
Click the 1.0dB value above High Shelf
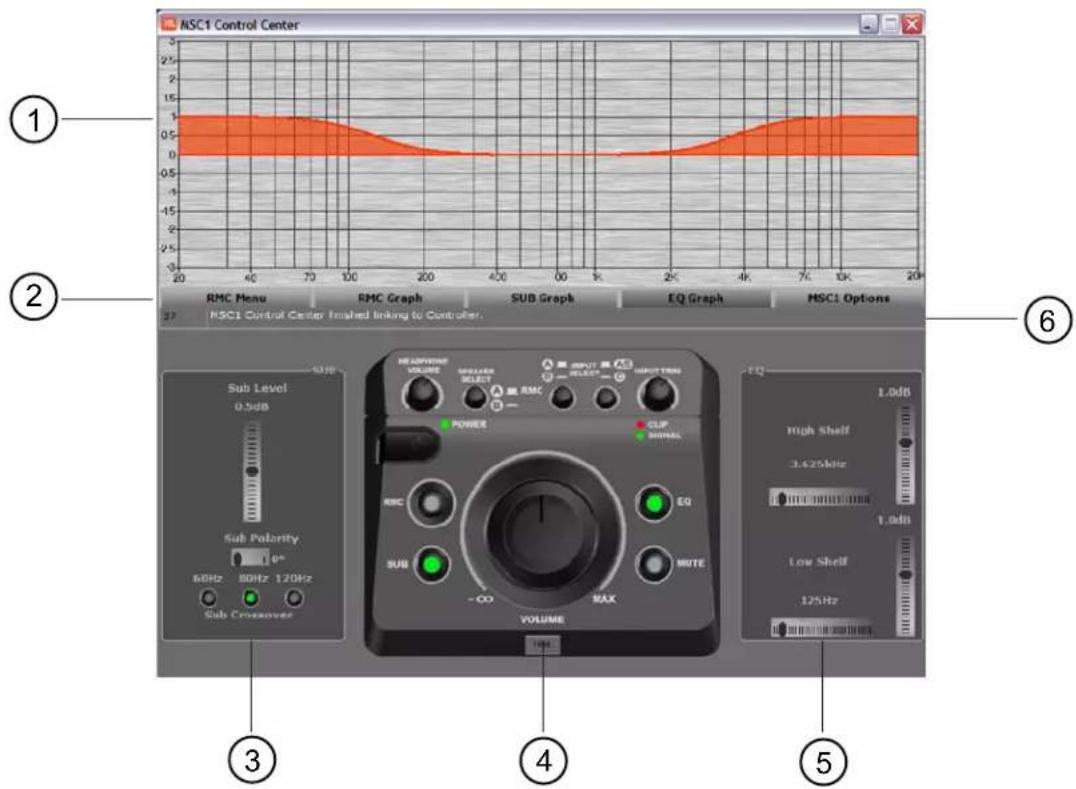pyautogui.click(x=893, y=392)
